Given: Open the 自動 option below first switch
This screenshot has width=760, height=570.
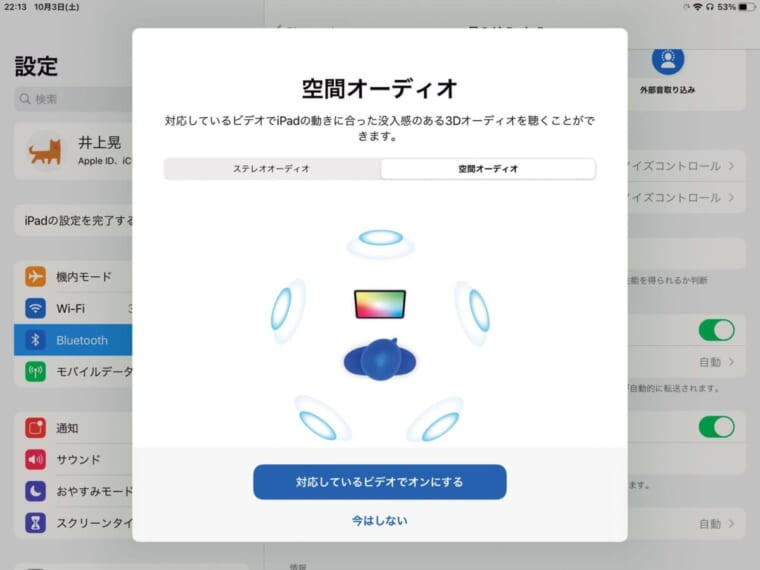Looking at the screenshot, I should coord(716,362).
